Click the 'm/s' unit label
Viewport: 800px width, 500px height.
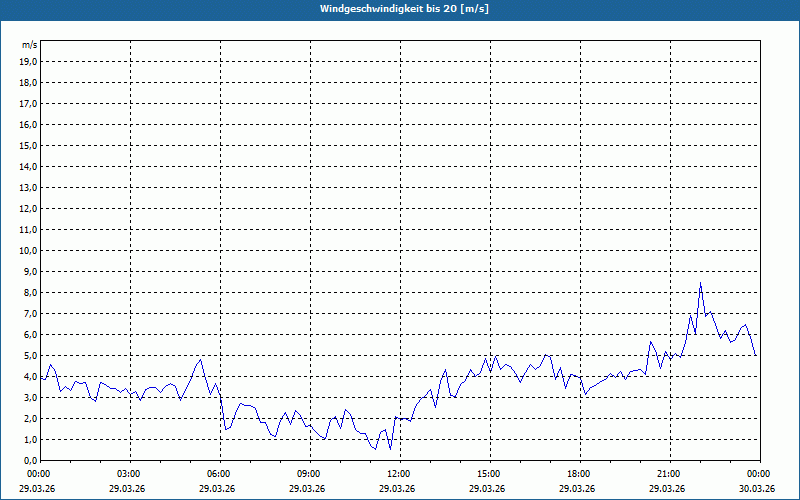click(30, 45)
